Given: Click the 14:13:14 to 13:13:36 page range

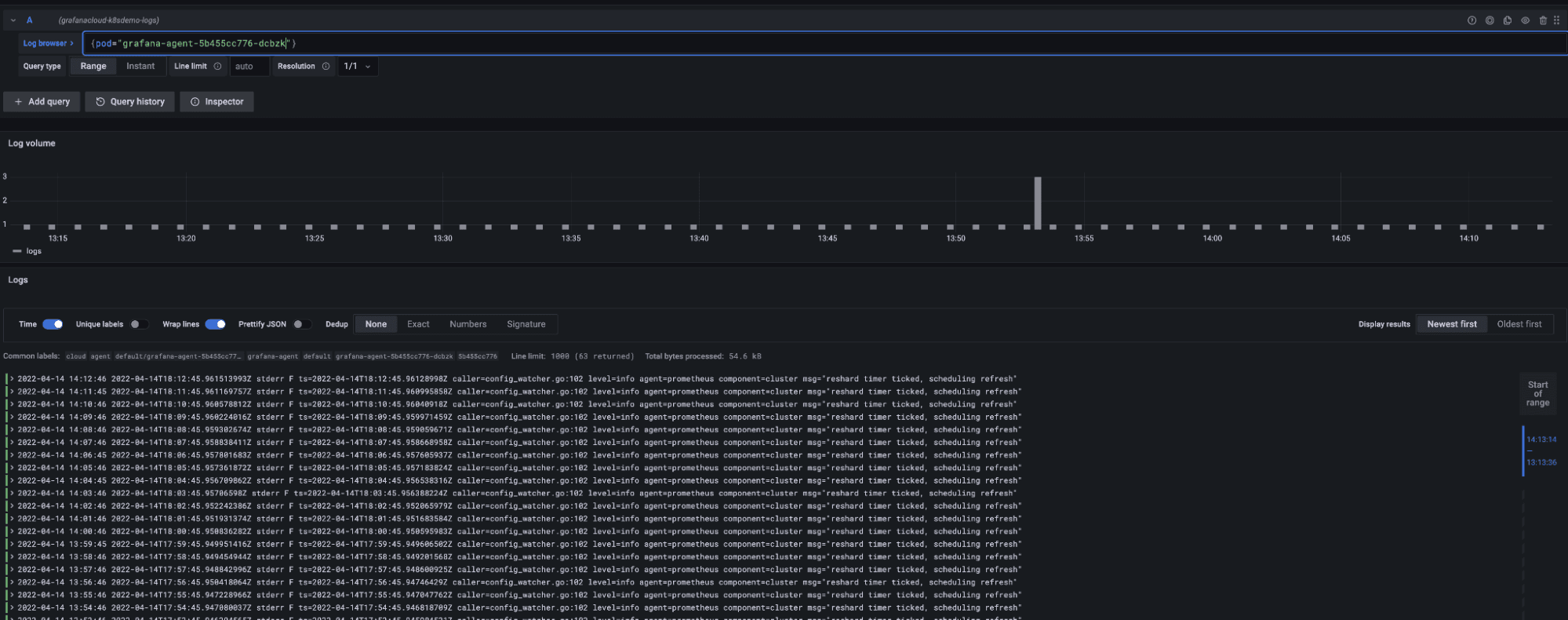Looking at the screenshot, I should [x=1541, y=451].
